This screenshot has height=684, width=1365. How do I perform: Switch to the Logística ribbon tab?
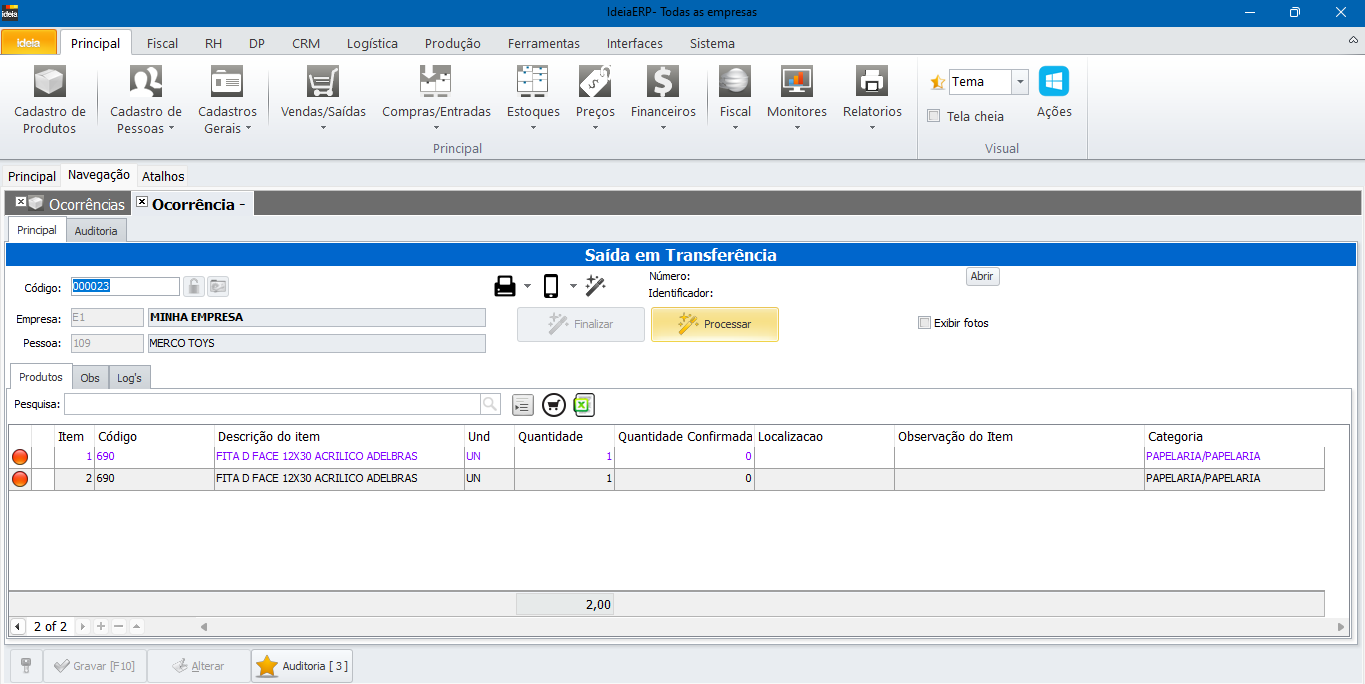372,43
